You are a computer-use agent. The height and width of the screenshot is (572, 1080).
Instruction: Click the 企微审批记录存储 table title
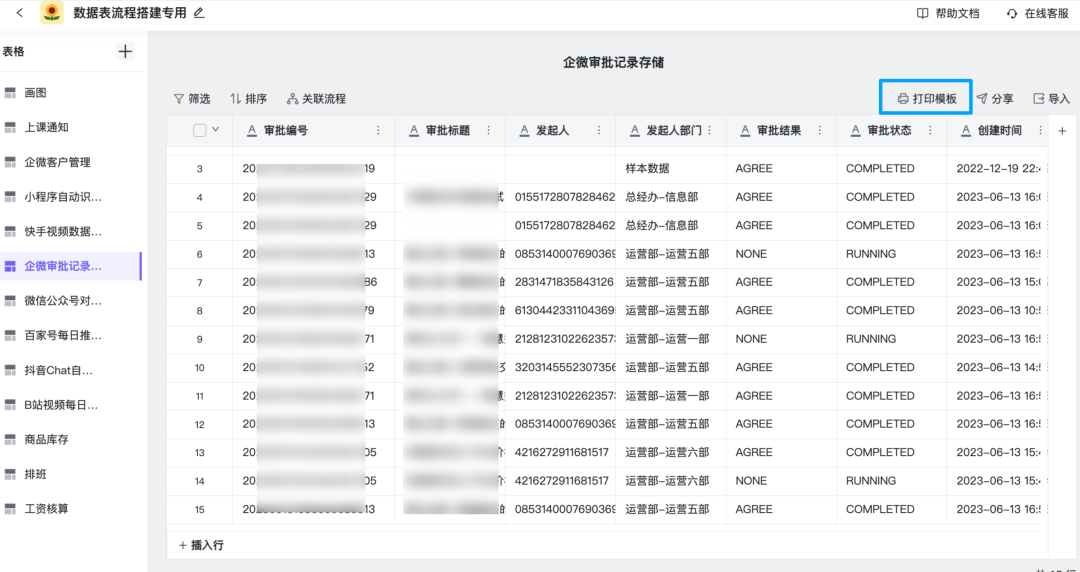click(613, 63)
